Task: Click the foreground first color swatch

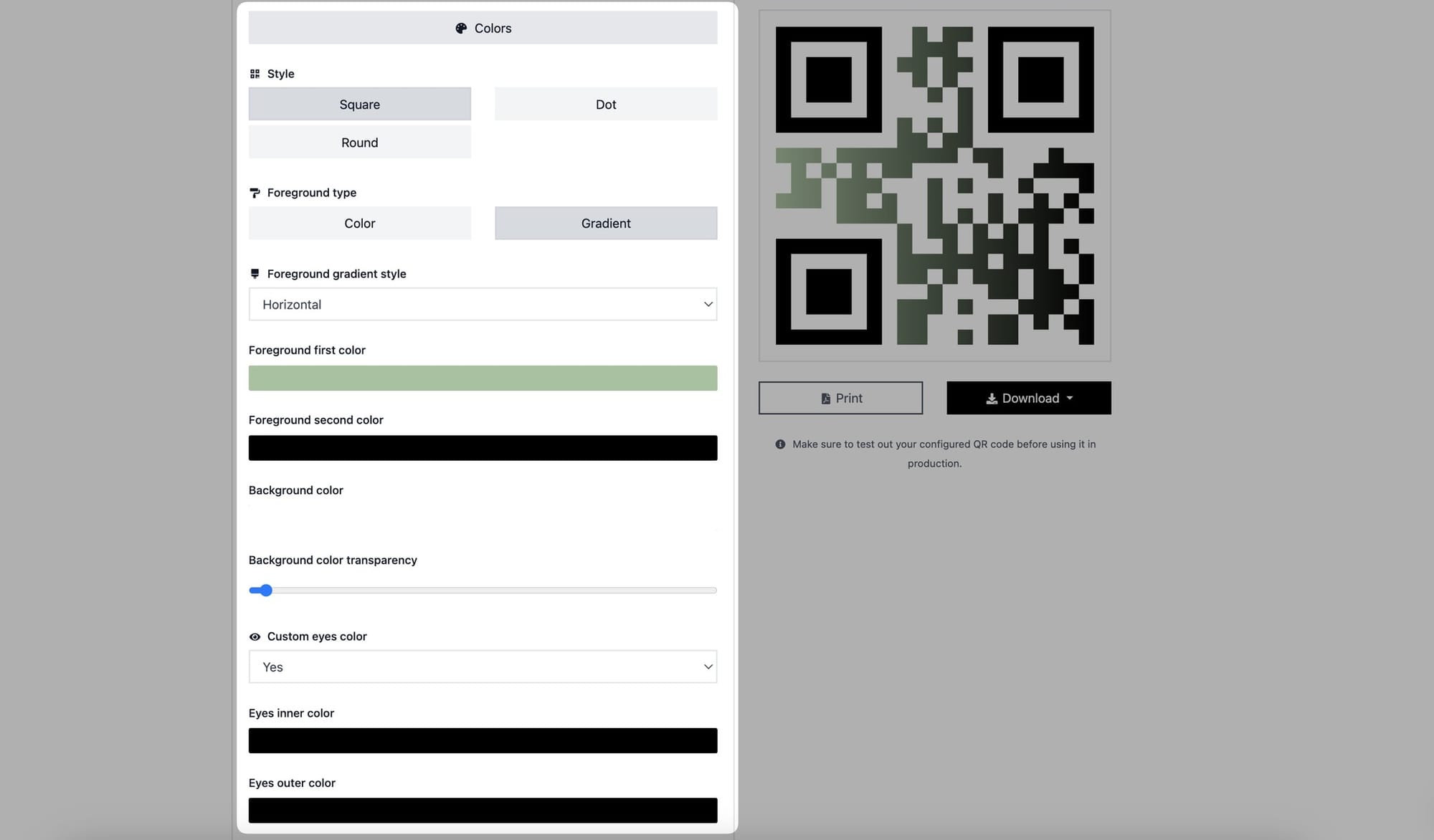Action: [x=483, y=378]
